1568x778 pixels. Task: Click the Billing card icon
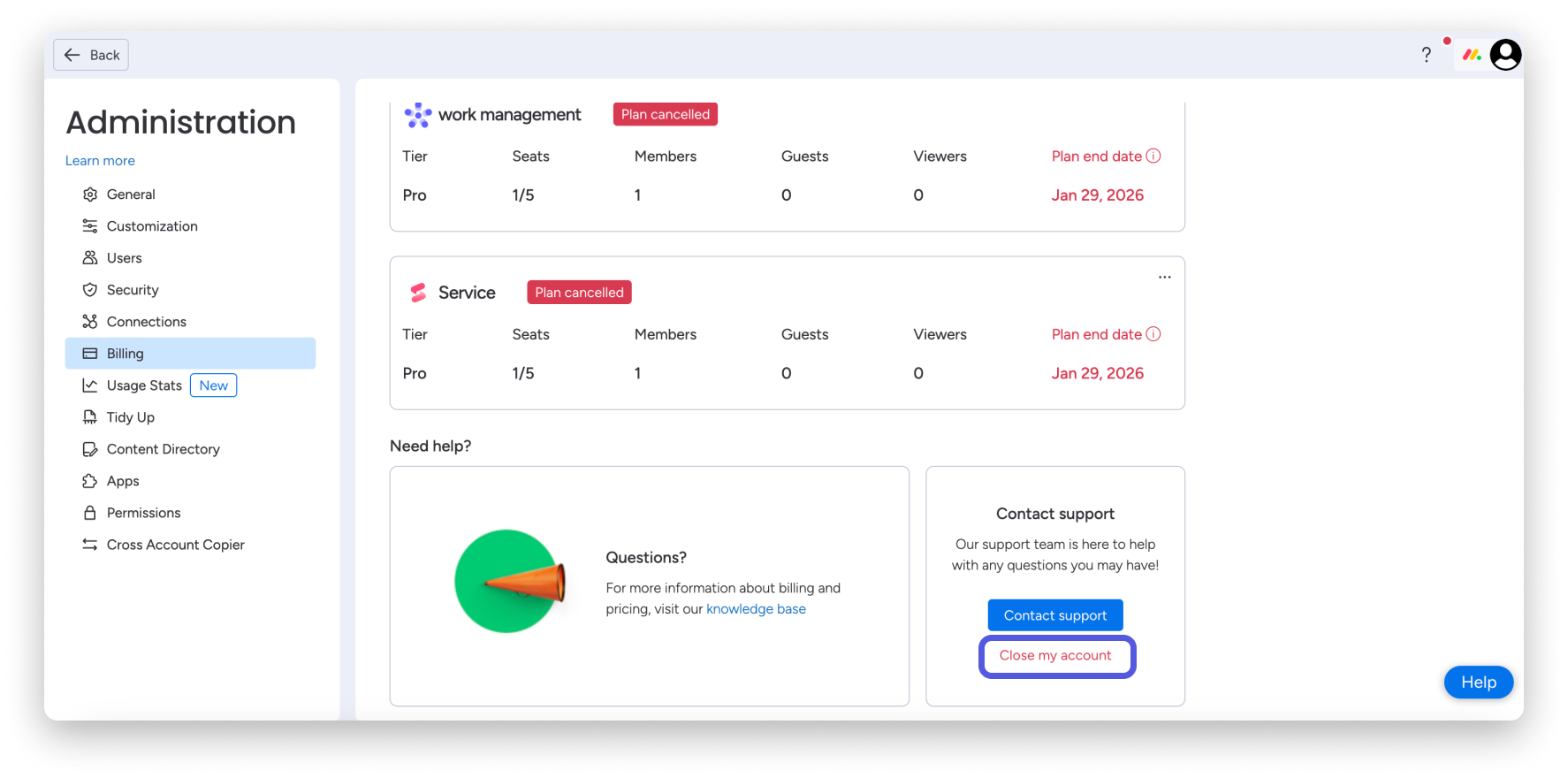point(90,354)
